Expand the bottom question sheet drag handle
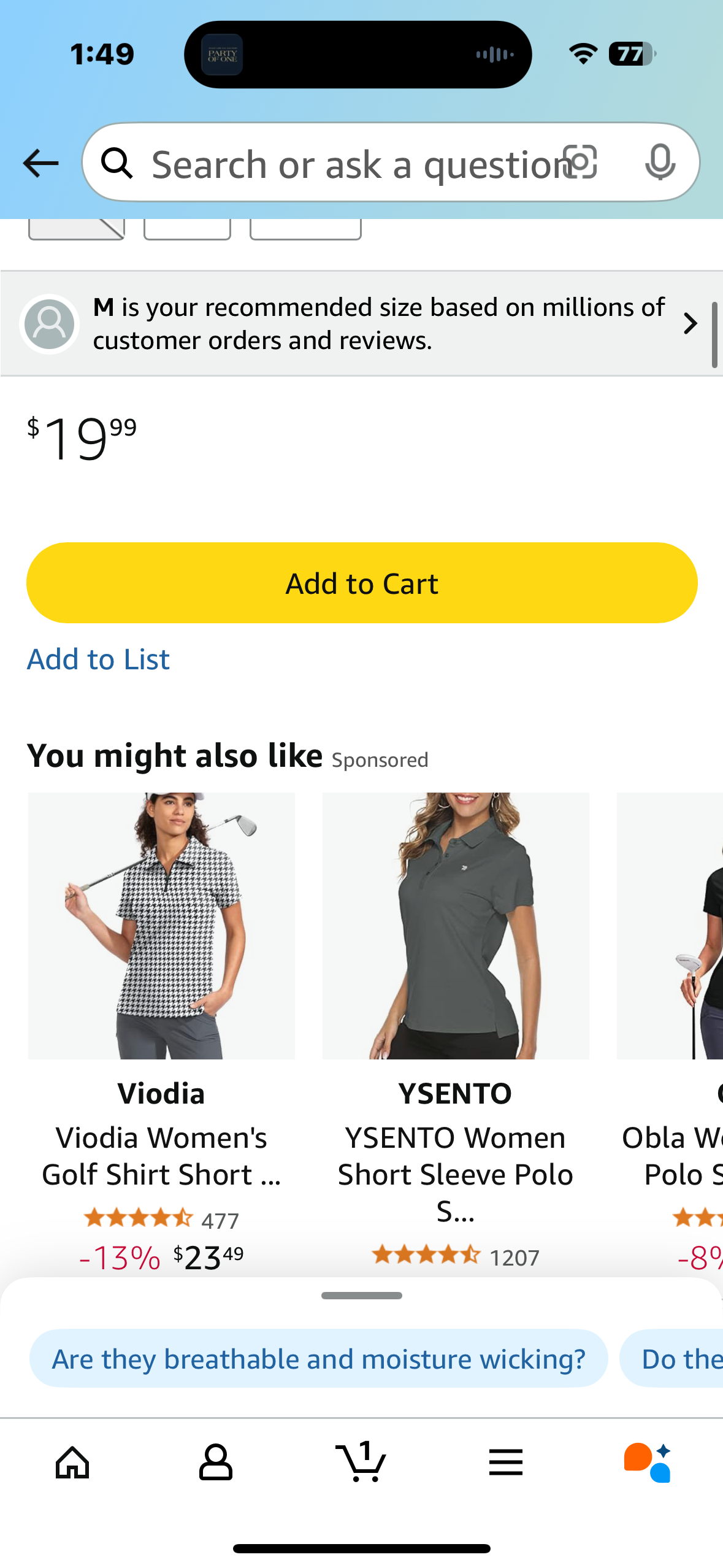The height and width of the screenshot is (1568, 723). [x=361, y=1295]
